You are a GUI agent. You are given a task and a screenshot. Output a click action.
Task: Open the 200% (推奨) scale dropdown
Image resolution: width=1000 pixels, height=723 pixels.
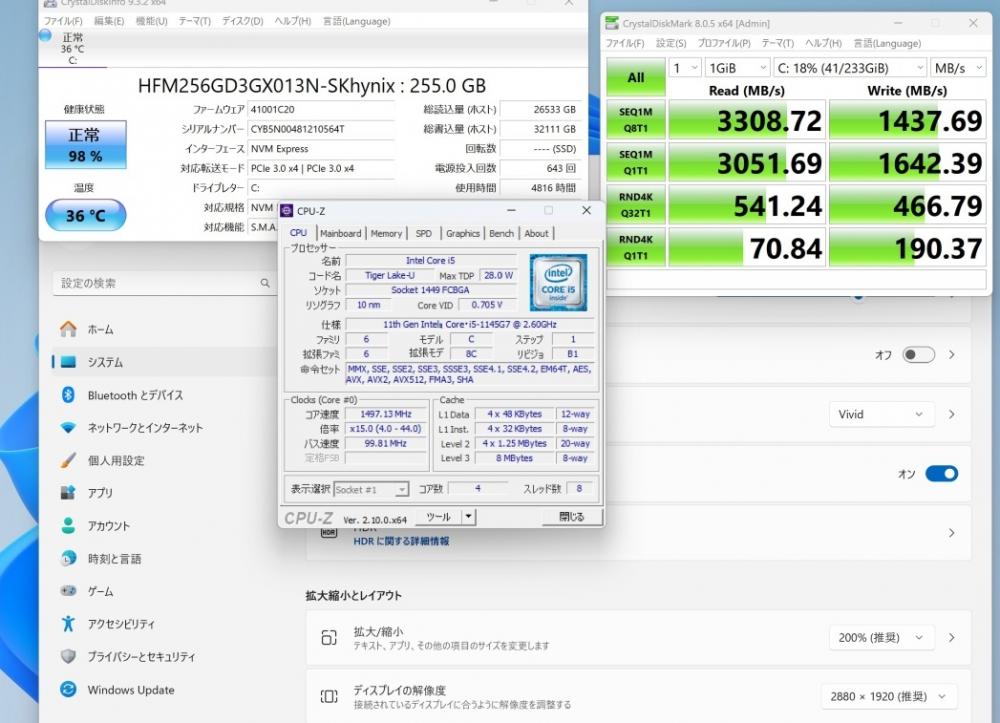[880, 638]
